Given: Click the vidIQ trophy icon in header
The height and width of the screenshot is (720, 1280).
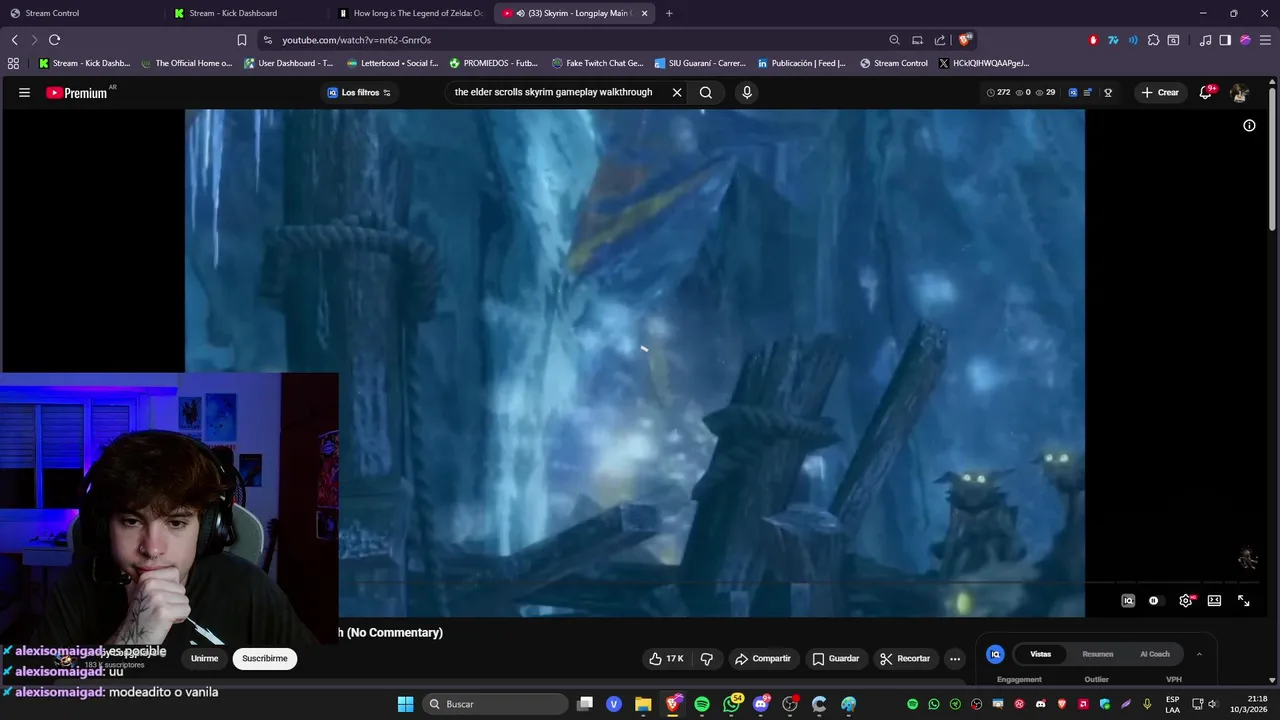Looking at the screenshot, I should point(1108,92).
